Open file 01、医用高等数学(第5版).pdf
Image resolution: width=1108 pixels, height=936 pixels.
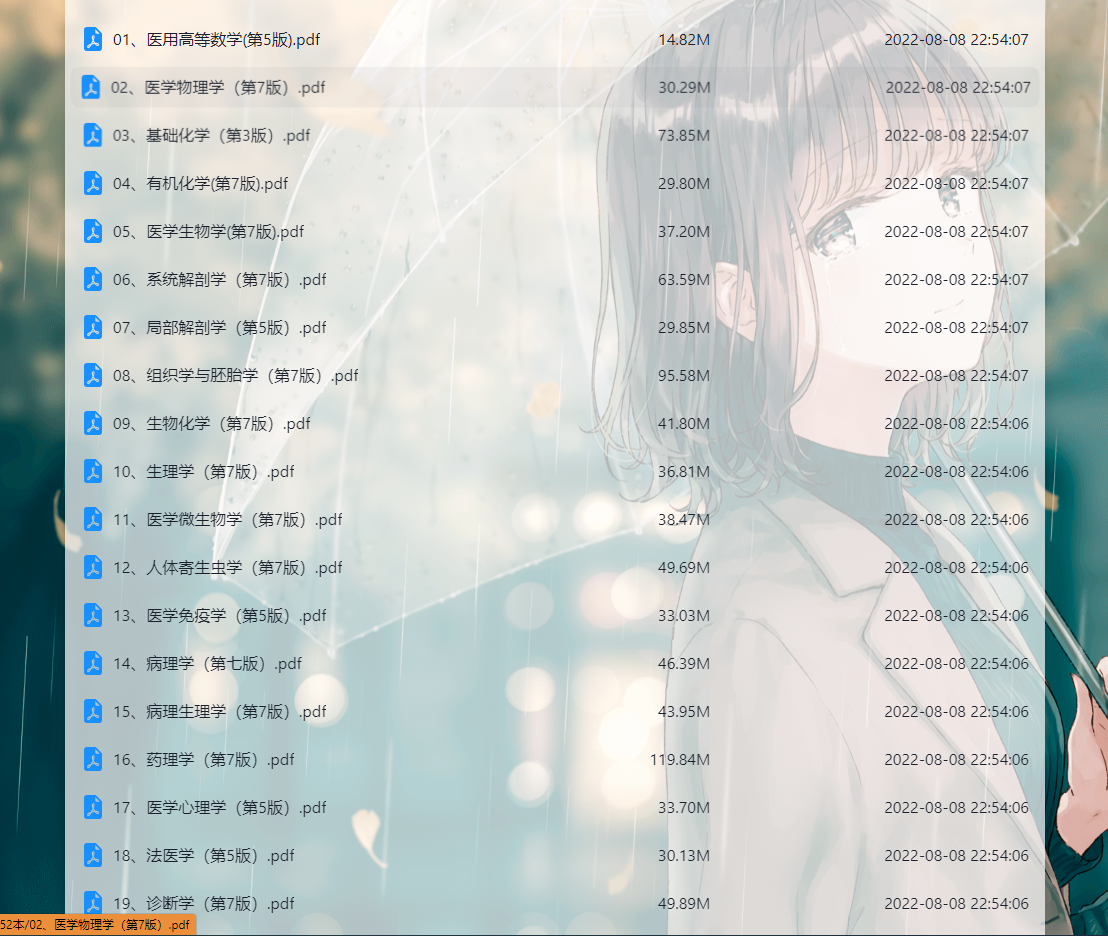point(216,40)
